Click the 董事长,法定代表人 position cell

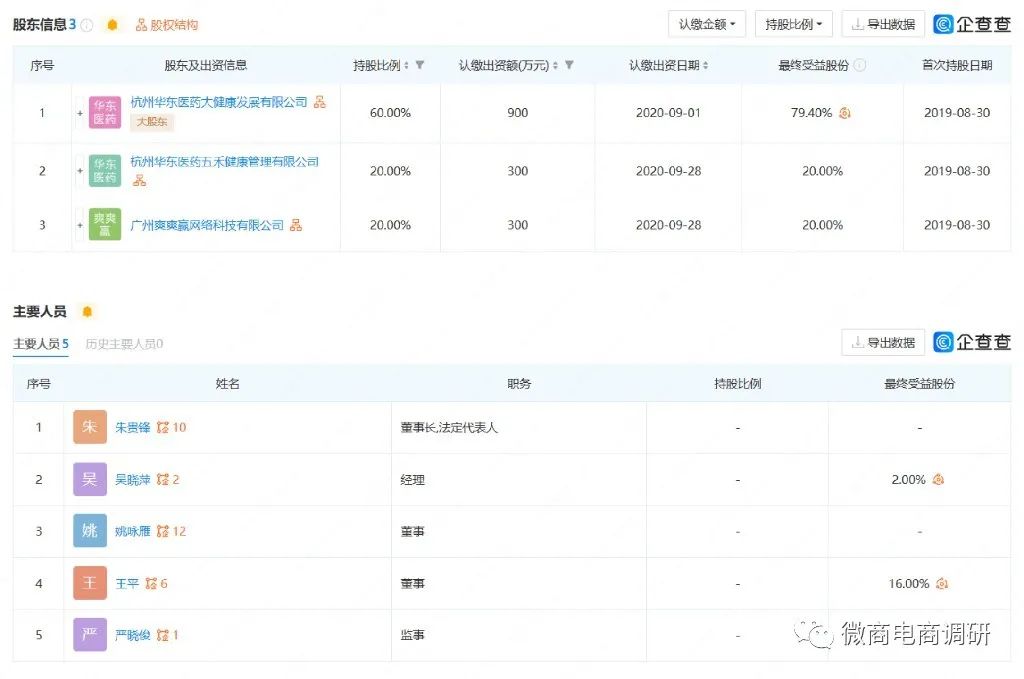pos(519,428)
